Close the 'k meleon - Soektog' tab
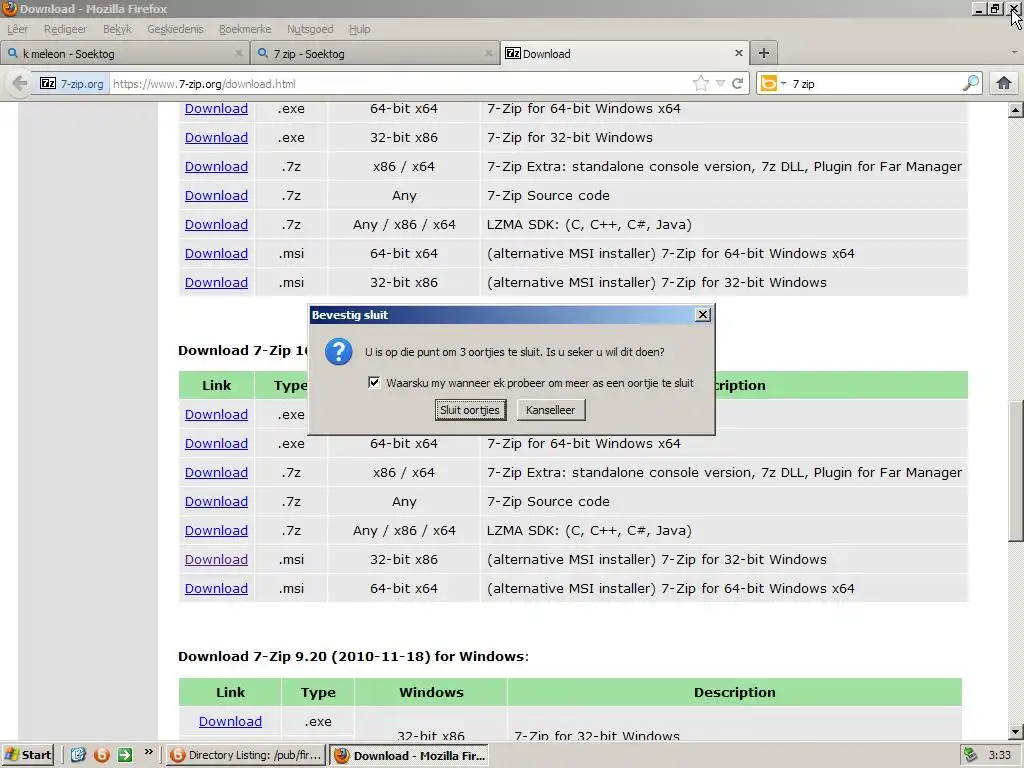The width and height of the screenshot is (1024, 768). (239, 53)
